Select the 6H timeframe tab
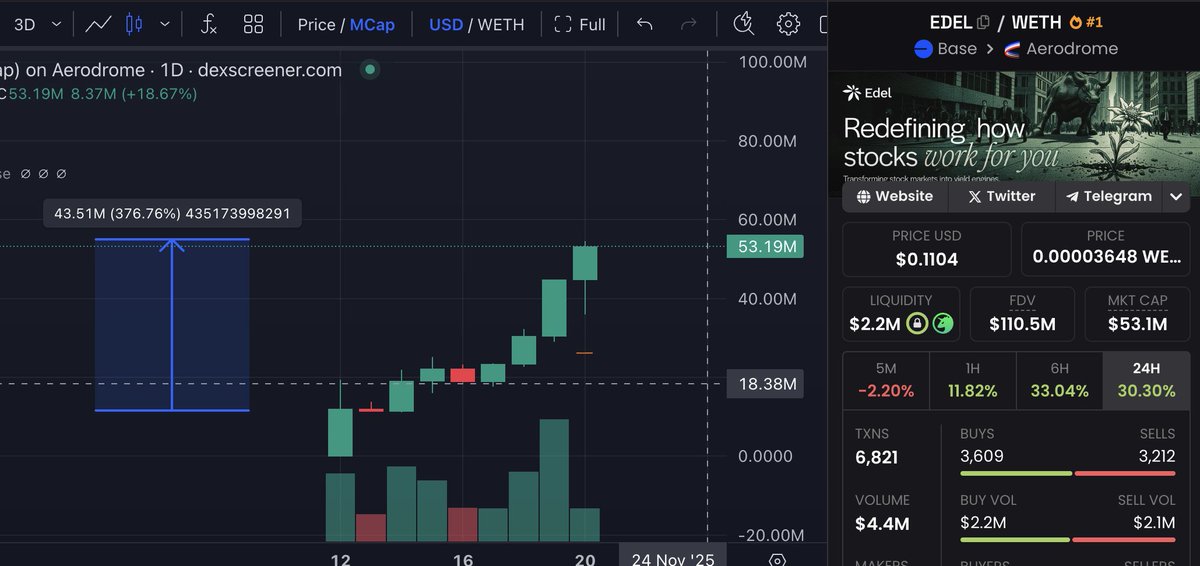This screenshot has height=566, width=1200. (1059, 380)
